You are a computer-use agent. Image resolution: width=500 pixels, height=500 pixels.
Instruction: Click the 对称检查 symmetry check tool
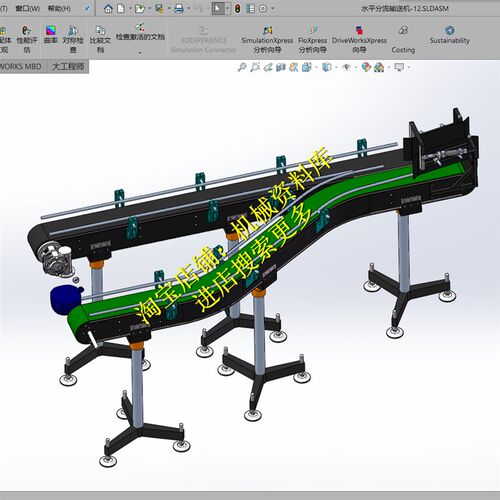coord(73,39)
